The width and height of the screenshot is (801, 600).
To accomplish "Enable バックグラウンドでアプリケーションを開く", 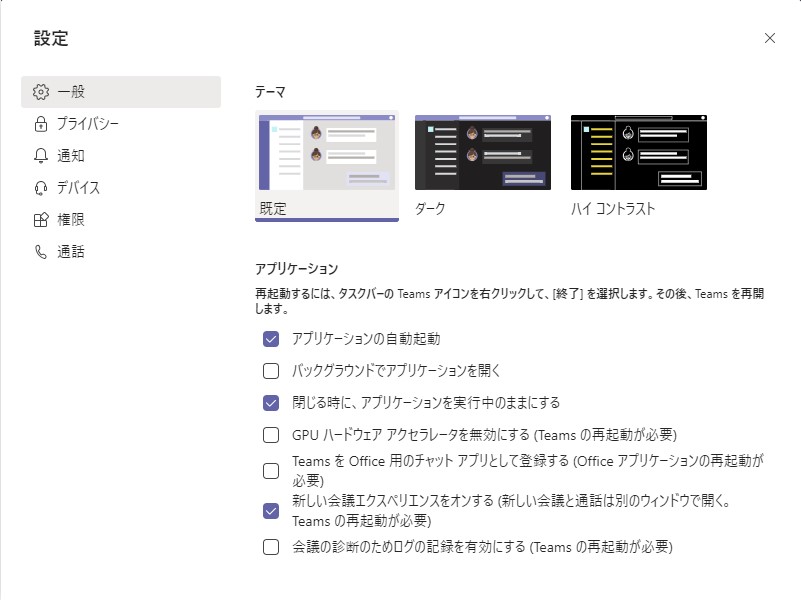I will (268, 371).
